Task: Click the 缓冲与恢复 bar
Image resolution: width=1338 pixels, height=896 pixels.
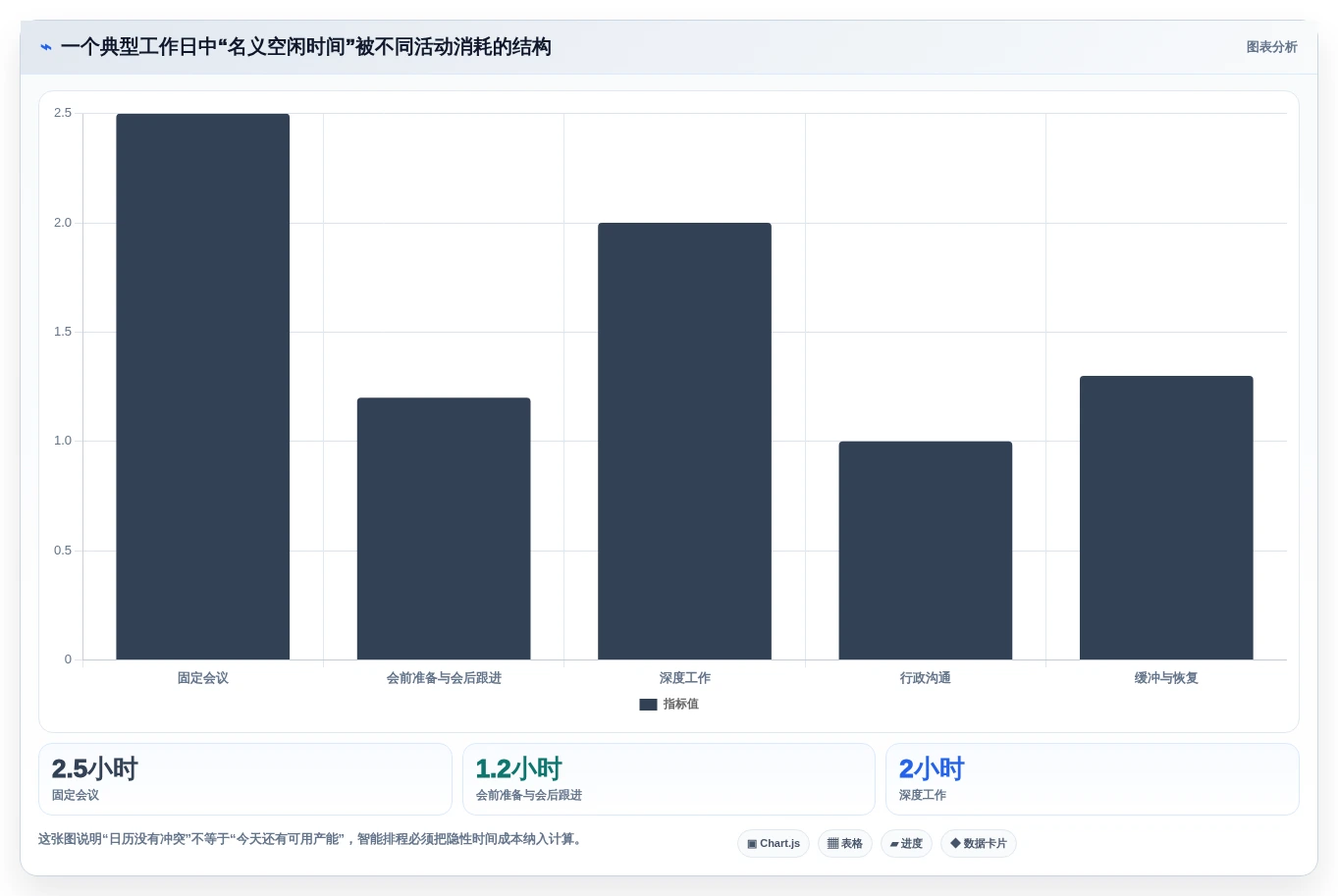Action: [x=1166, y=518]
